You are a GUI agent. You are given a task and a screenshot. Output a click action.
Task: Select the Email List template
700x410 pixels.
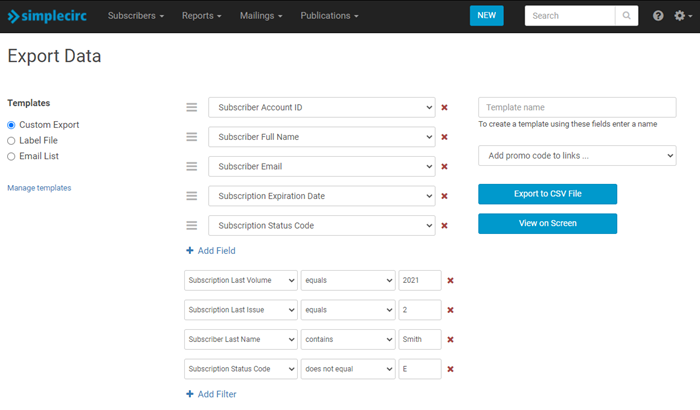11,156
